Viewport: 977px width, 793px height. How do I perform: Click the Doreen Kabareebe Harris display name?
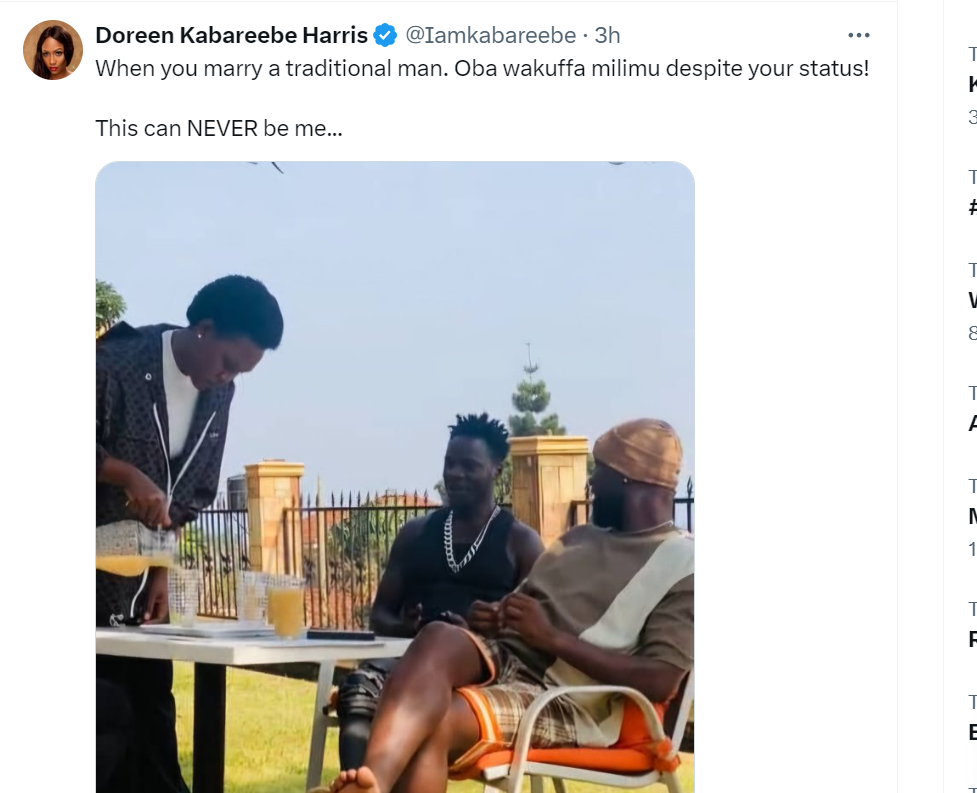(231, 36)
